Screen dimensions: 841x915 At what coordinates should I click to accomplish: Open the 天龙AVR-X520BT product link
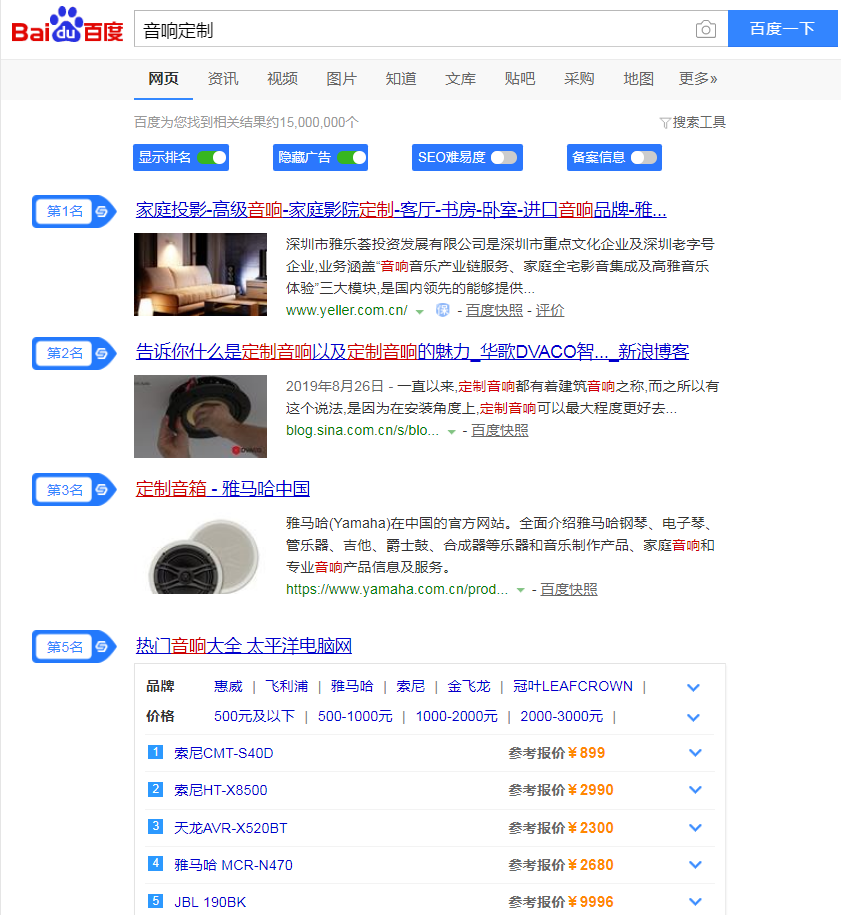[231, 828]
